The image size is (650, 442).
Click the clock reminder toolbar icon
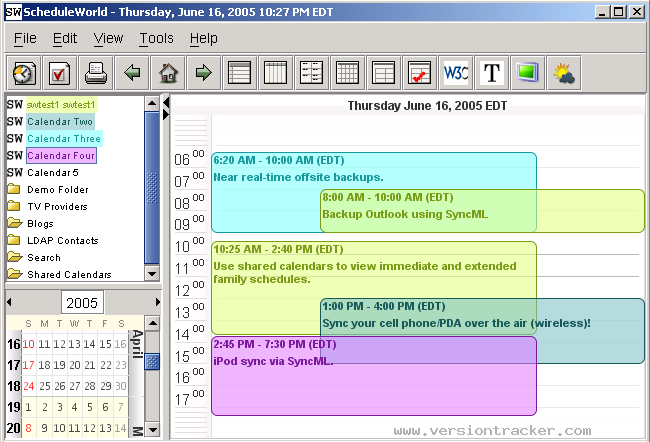(24, 73)
